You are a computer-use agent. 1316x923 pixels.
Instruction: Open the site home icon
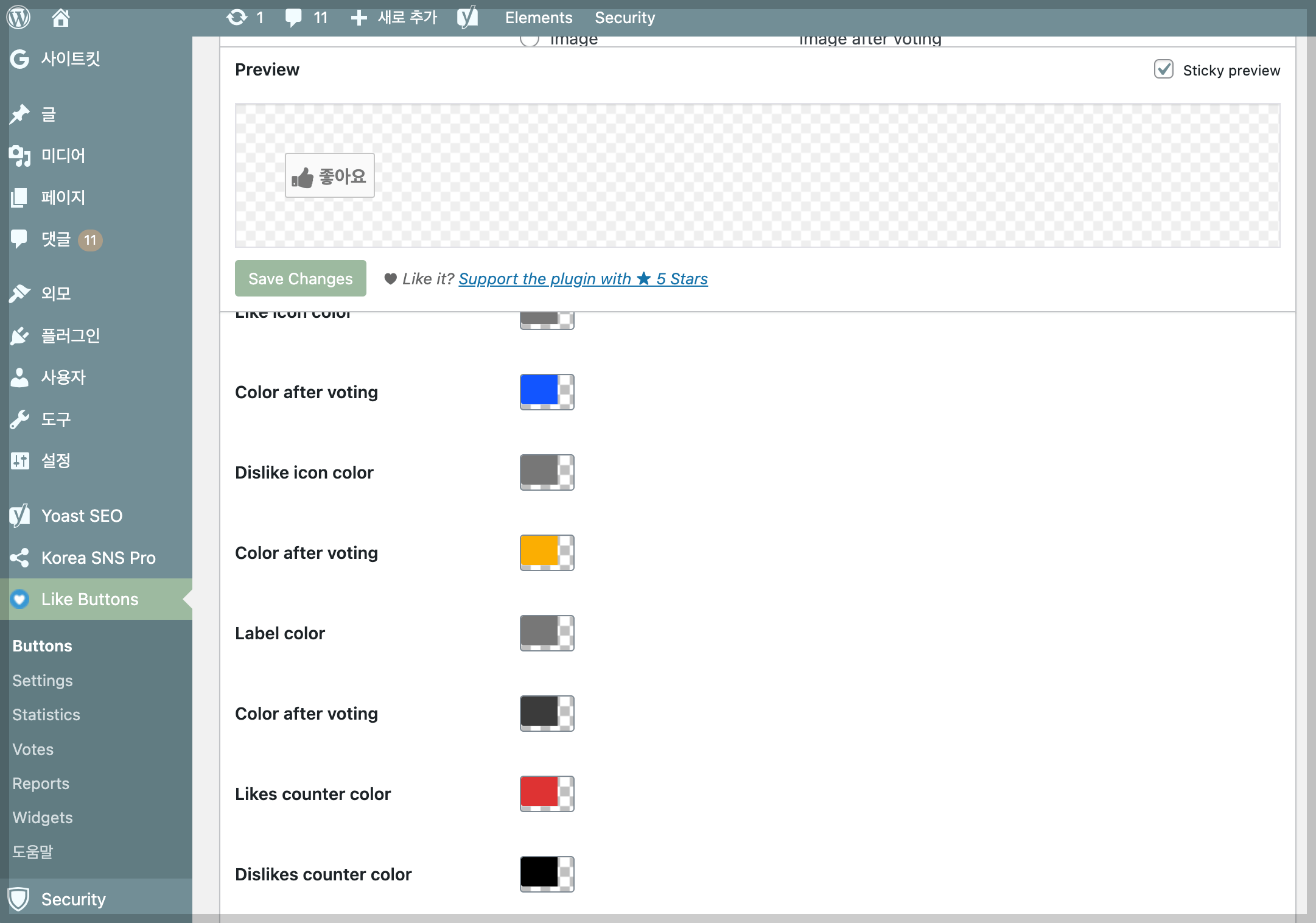click(x=60, y=17)
